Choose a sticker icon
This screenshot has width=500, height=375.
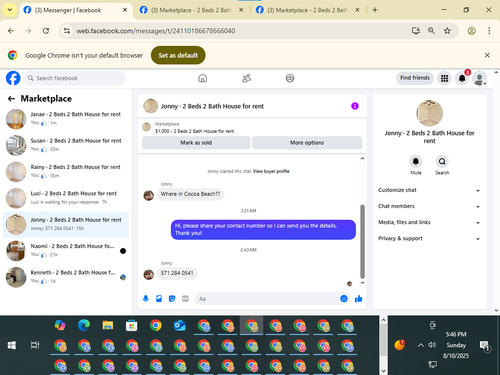pos(172,299)
